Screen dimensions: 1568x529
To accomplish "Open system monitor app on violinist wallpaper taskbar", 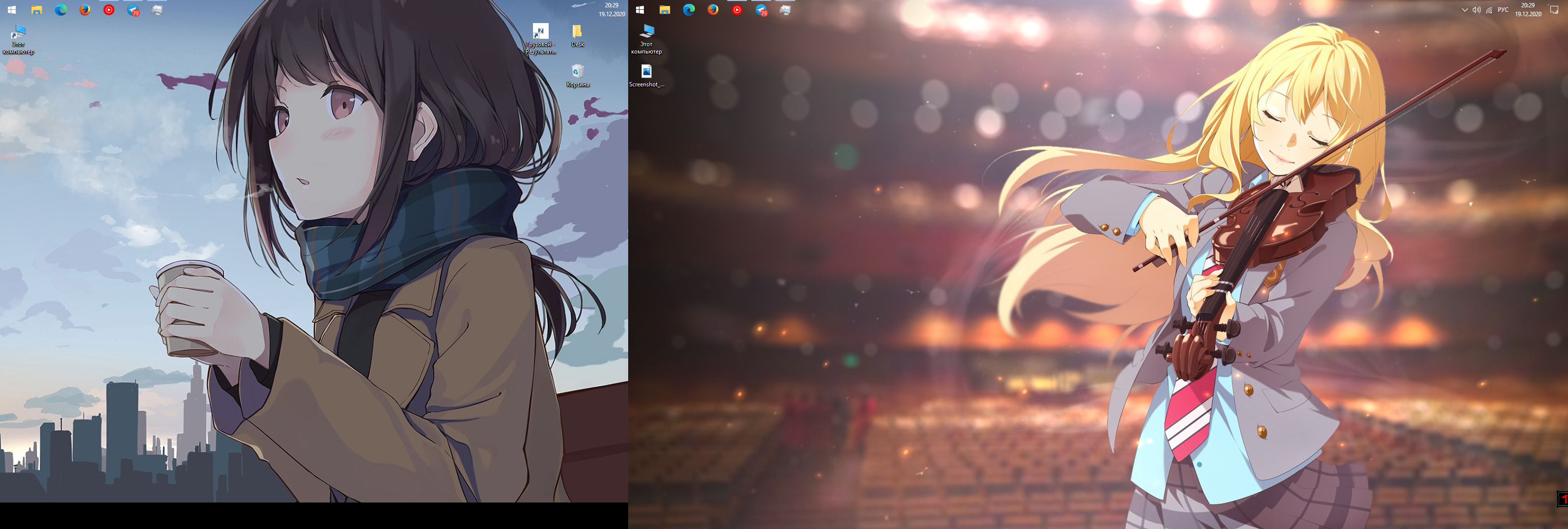I will tap(785, 10).
